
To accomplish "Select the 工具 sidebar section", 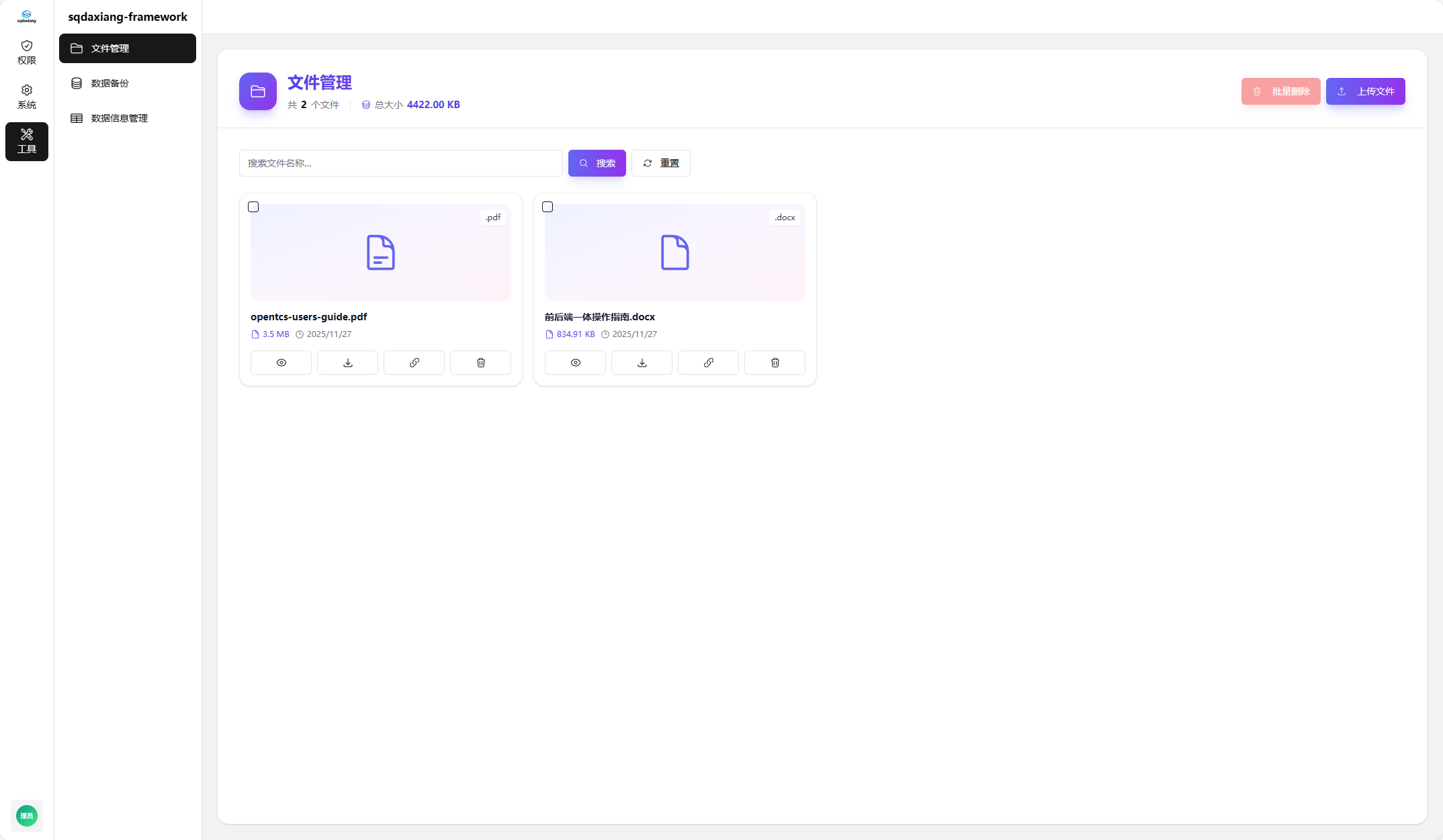I will point(27,141).
